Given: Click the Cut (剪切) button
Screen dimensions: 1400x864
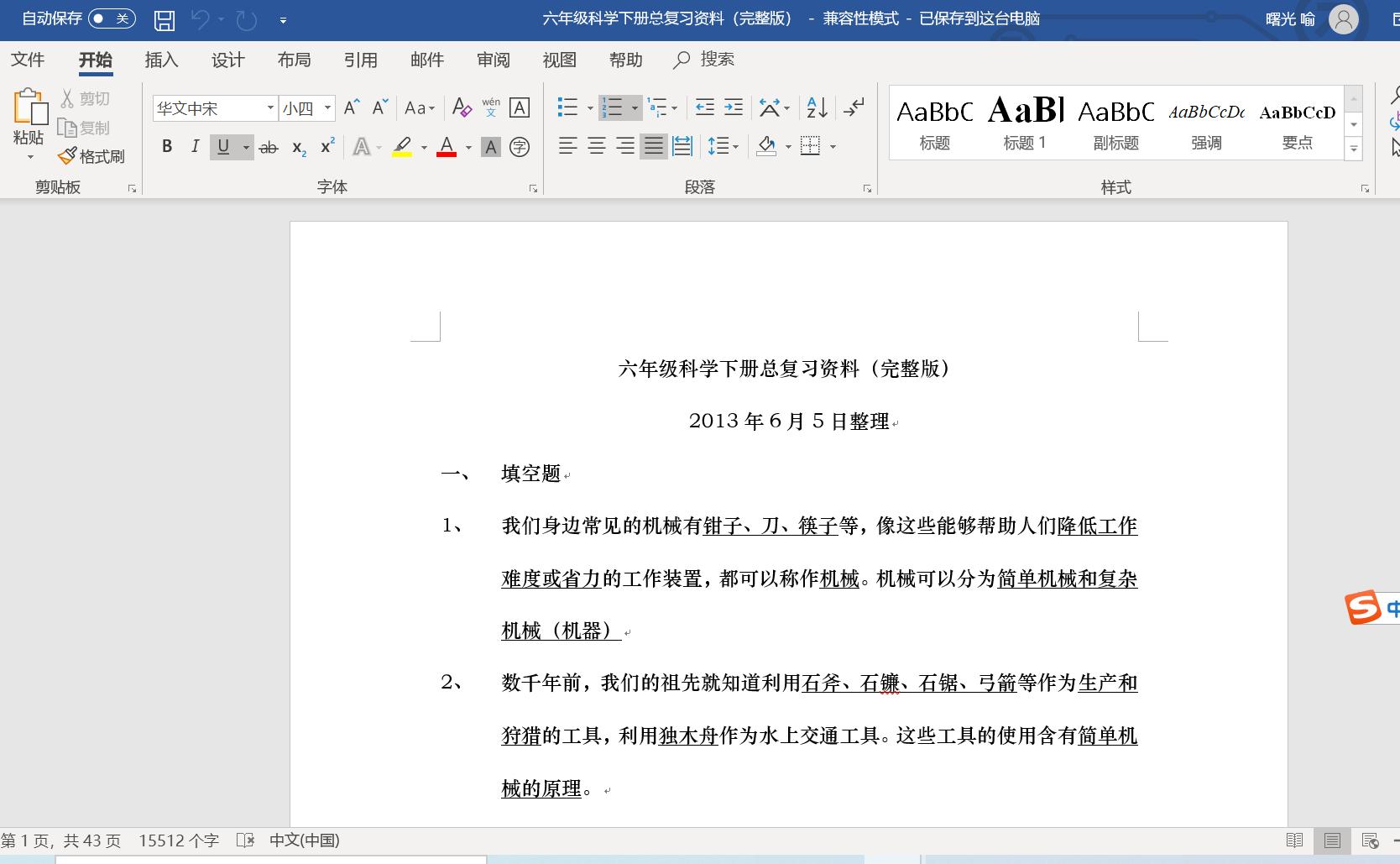Looking at the screenshot, I should [x=86, y=99].
